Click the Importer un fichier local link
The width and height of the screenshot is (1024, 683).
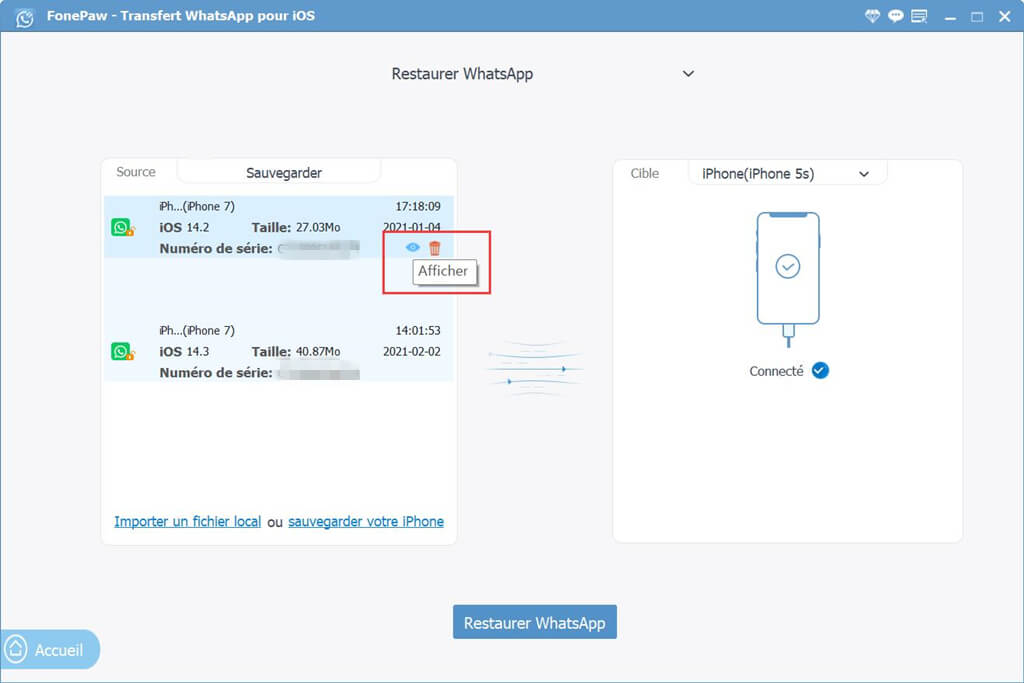pyautogui.click(x=187, y=521)
